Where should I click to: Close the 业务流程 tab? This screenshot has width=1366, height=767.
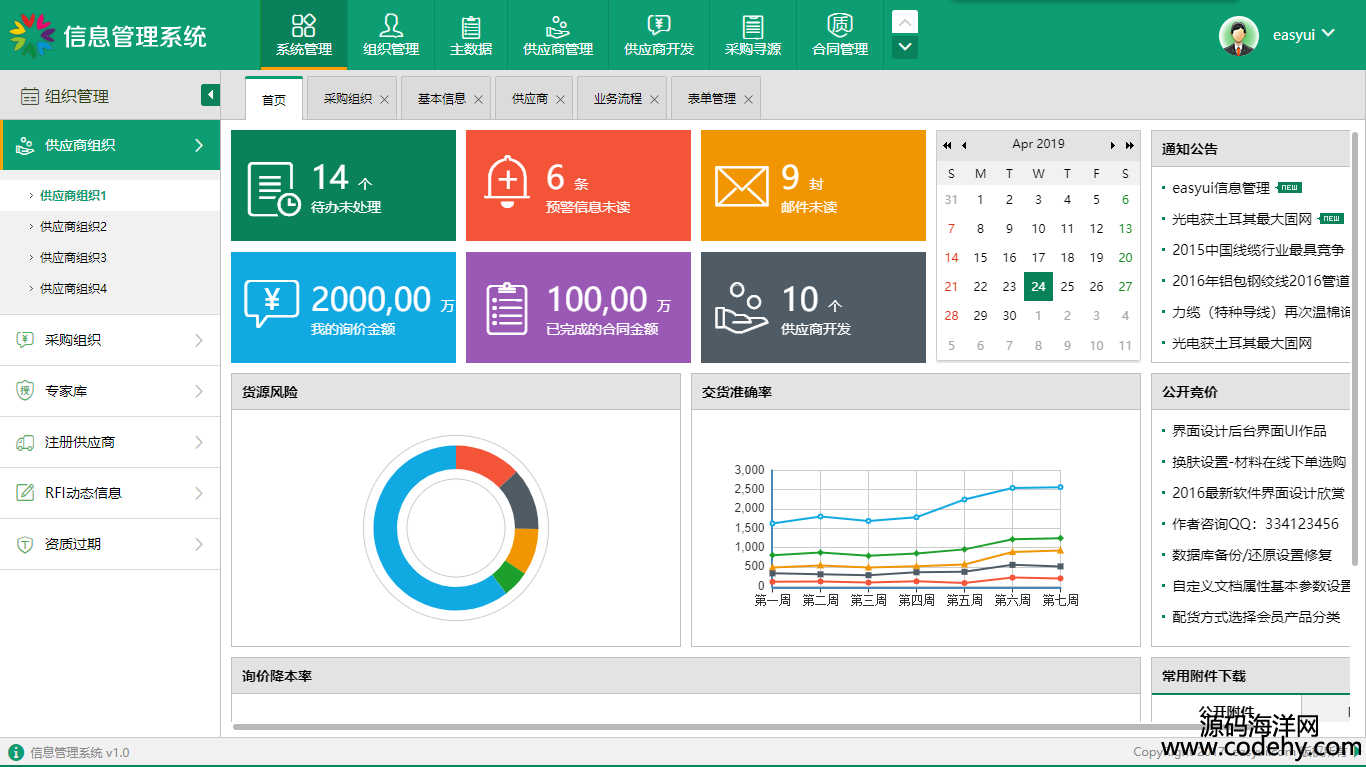click(654, 99)
